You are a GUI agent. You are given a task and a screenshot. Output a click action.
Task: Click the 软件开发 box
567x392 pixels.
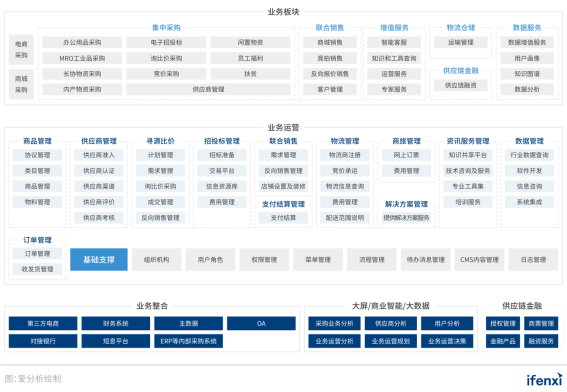click(x=529, y=171)
